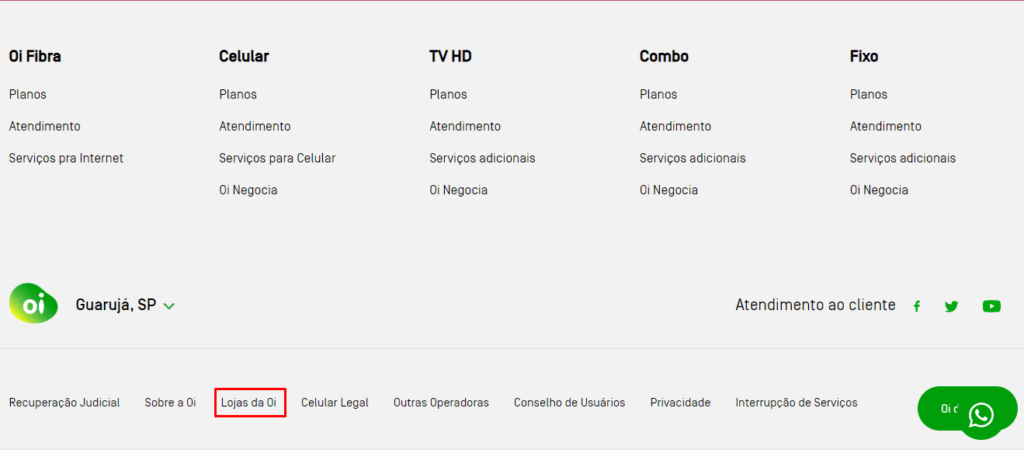This screenshot has width=1024, height=450.
Task: Open Planos under Oi Fibra
Action: click(x=28, y=95)
